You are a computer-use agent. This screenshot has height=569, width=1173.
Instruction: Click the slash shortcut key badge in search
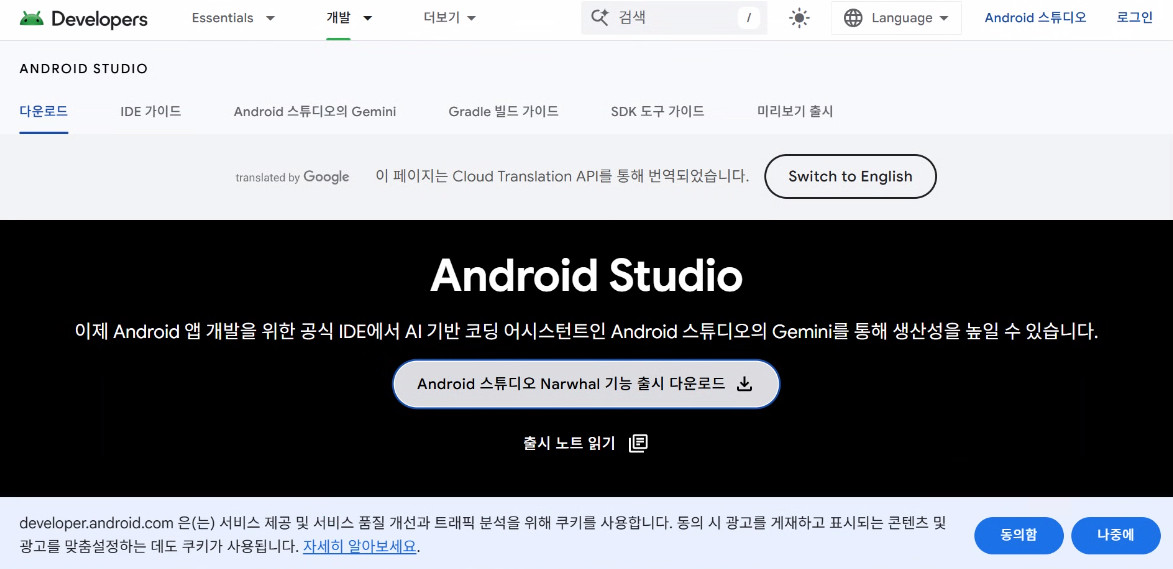[x=748, y=18]
